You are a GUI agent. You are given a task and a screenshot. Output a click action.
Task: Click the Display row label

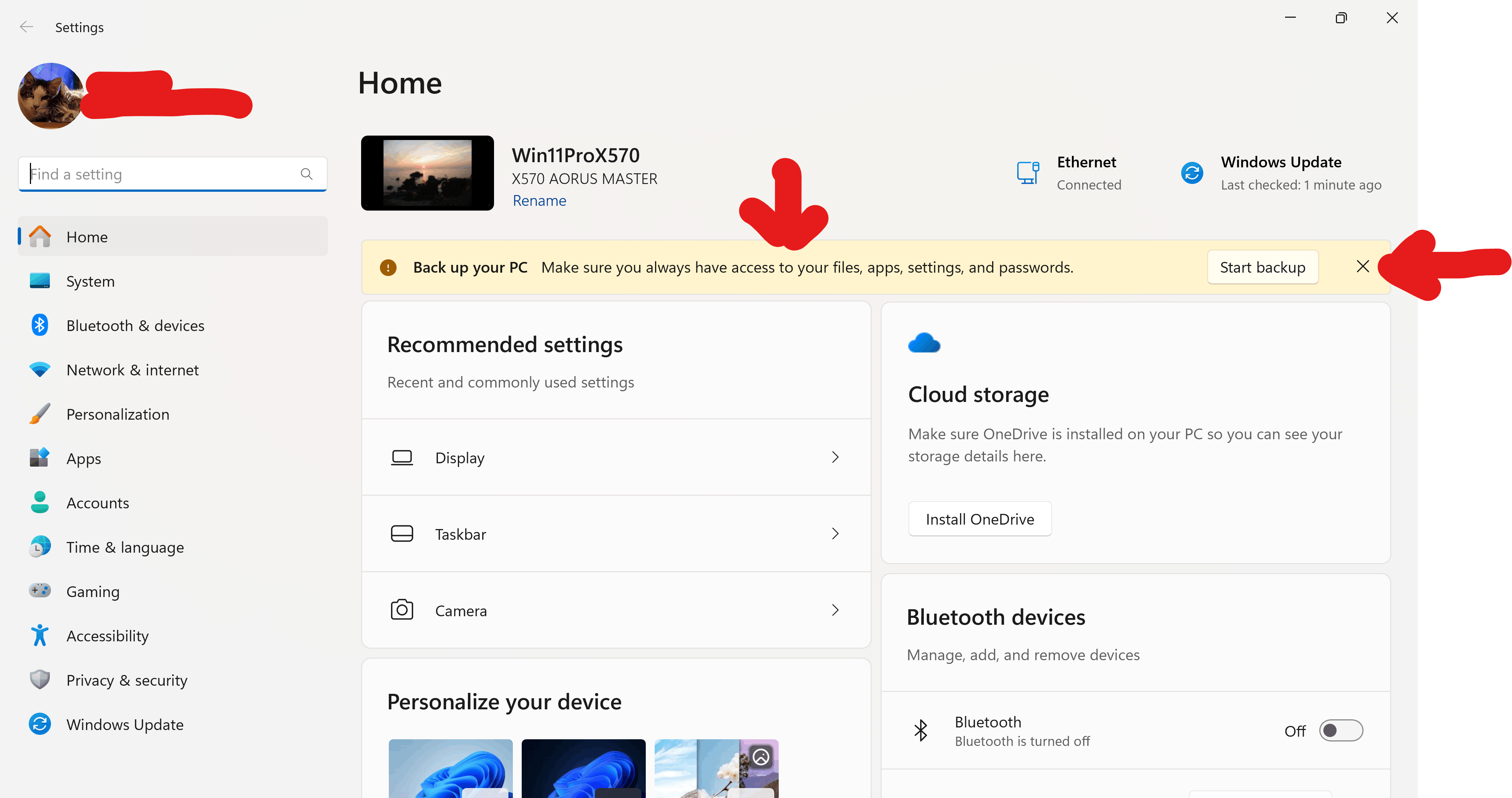(x=460, y=458)
